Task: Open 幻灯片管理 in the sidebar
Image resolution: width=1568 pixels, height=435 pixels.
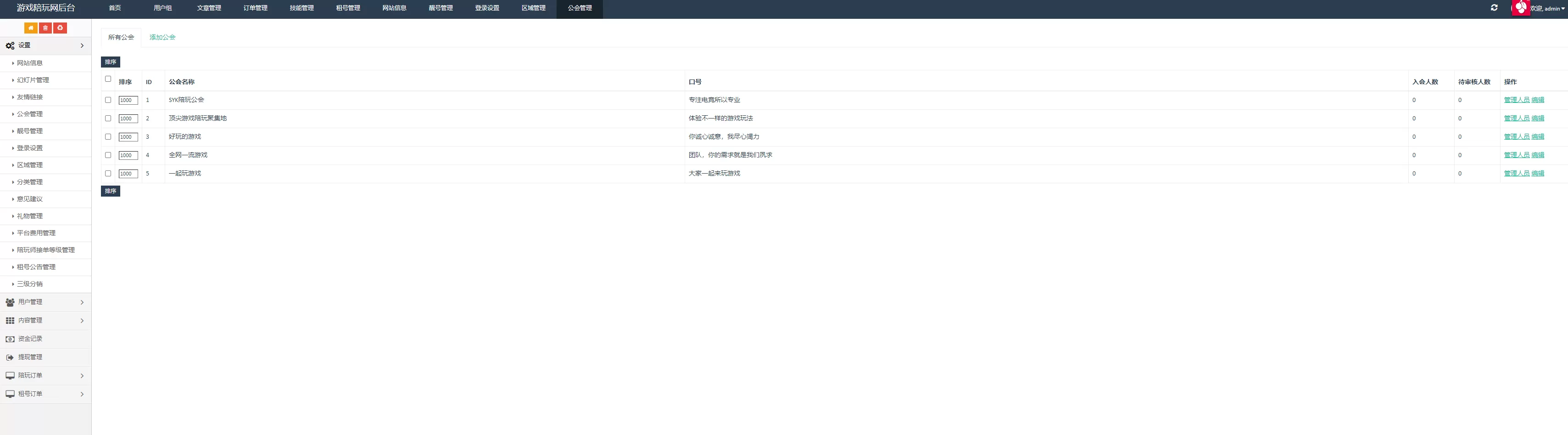Action: (33, 80)
